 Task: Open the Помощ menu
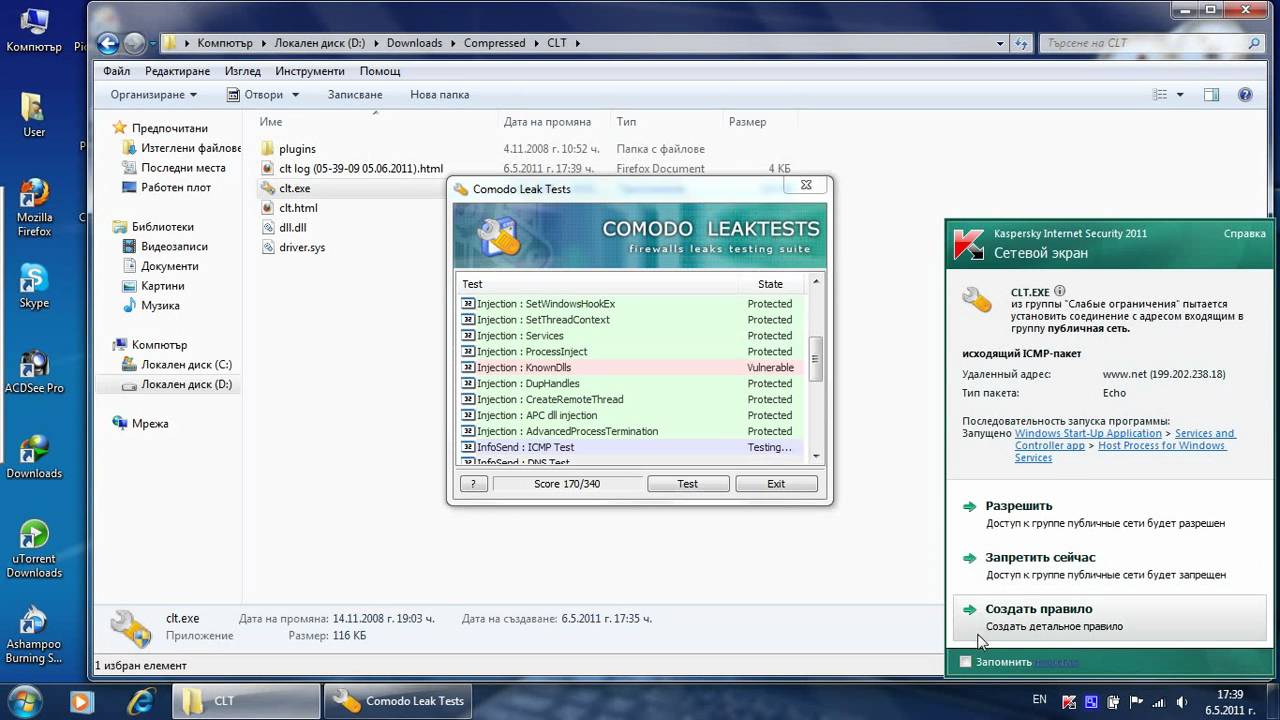tap(380, 71)
